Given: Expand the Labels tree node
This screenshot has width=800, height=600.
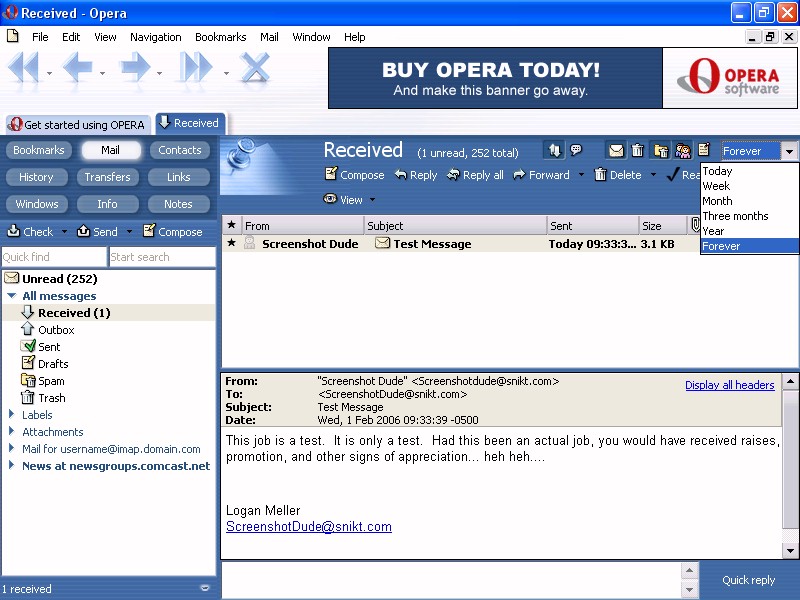Looking at the screenshot, I should (x=11, y=414).
